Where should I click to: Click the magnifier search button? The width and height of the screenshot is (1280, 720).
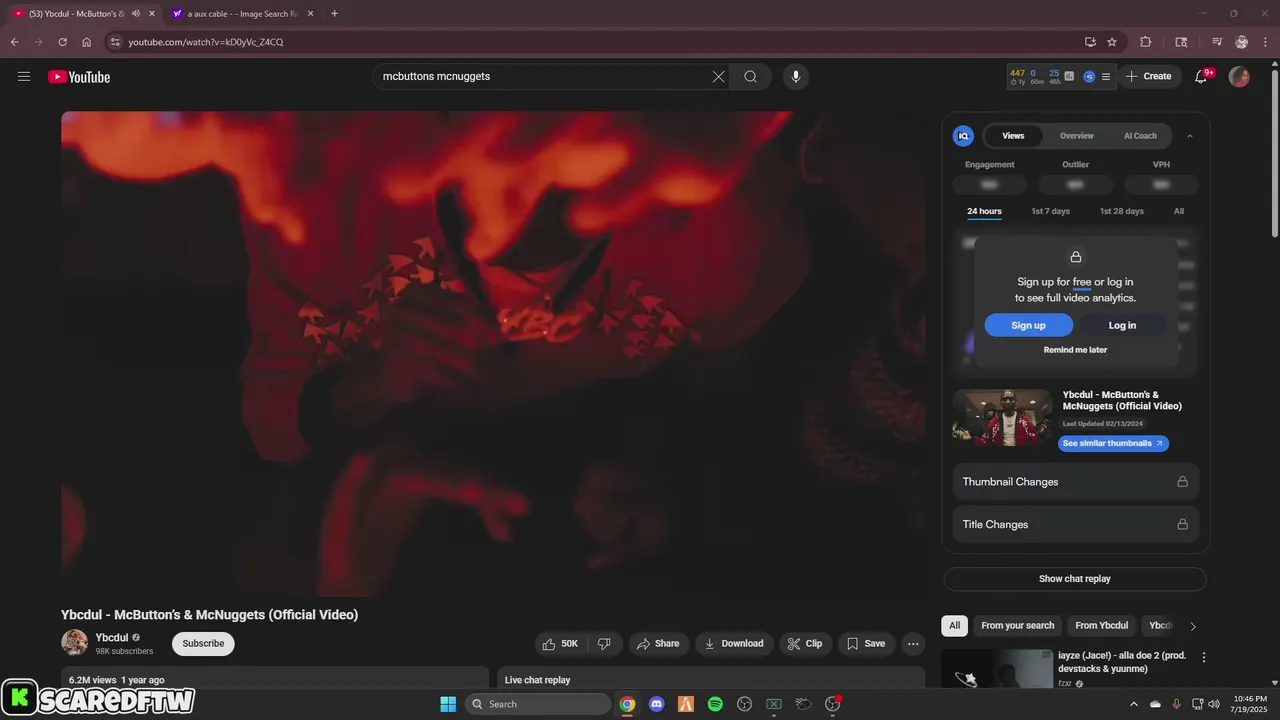[750, 76]
